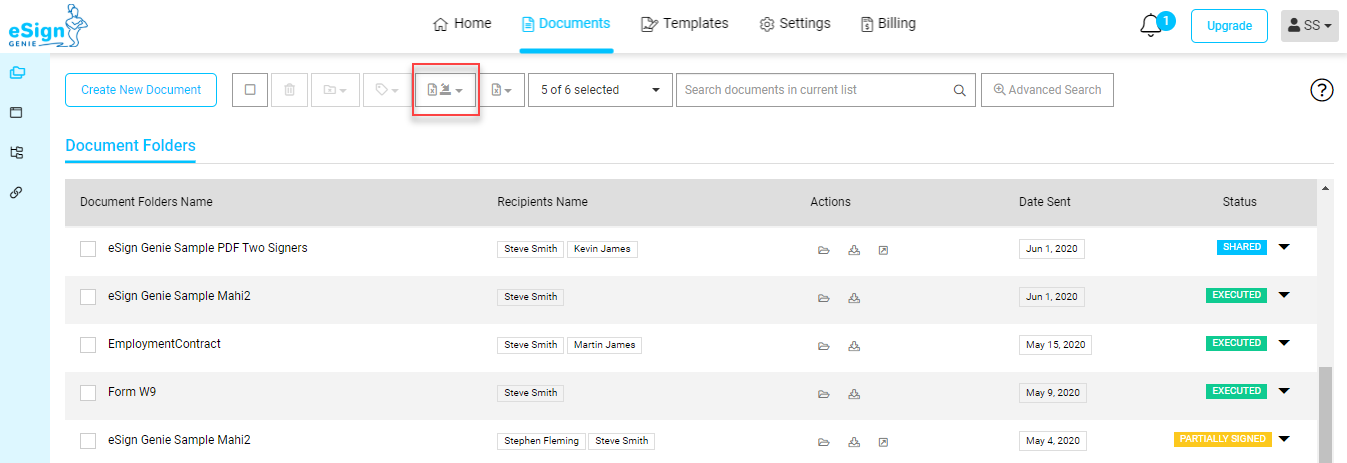
Task: Open folder icon for Form W9 row
Action: 824,394
